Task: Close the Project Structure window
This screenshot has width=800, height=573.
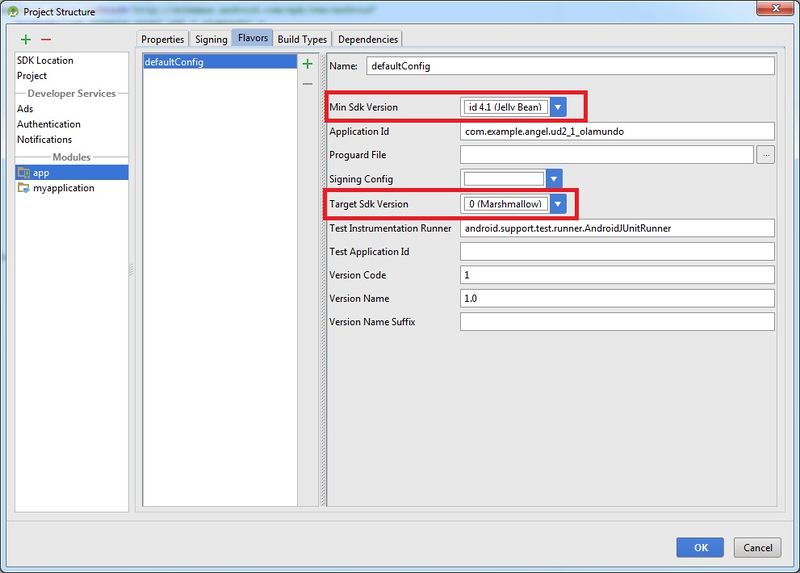Action: tap(775, 8)
